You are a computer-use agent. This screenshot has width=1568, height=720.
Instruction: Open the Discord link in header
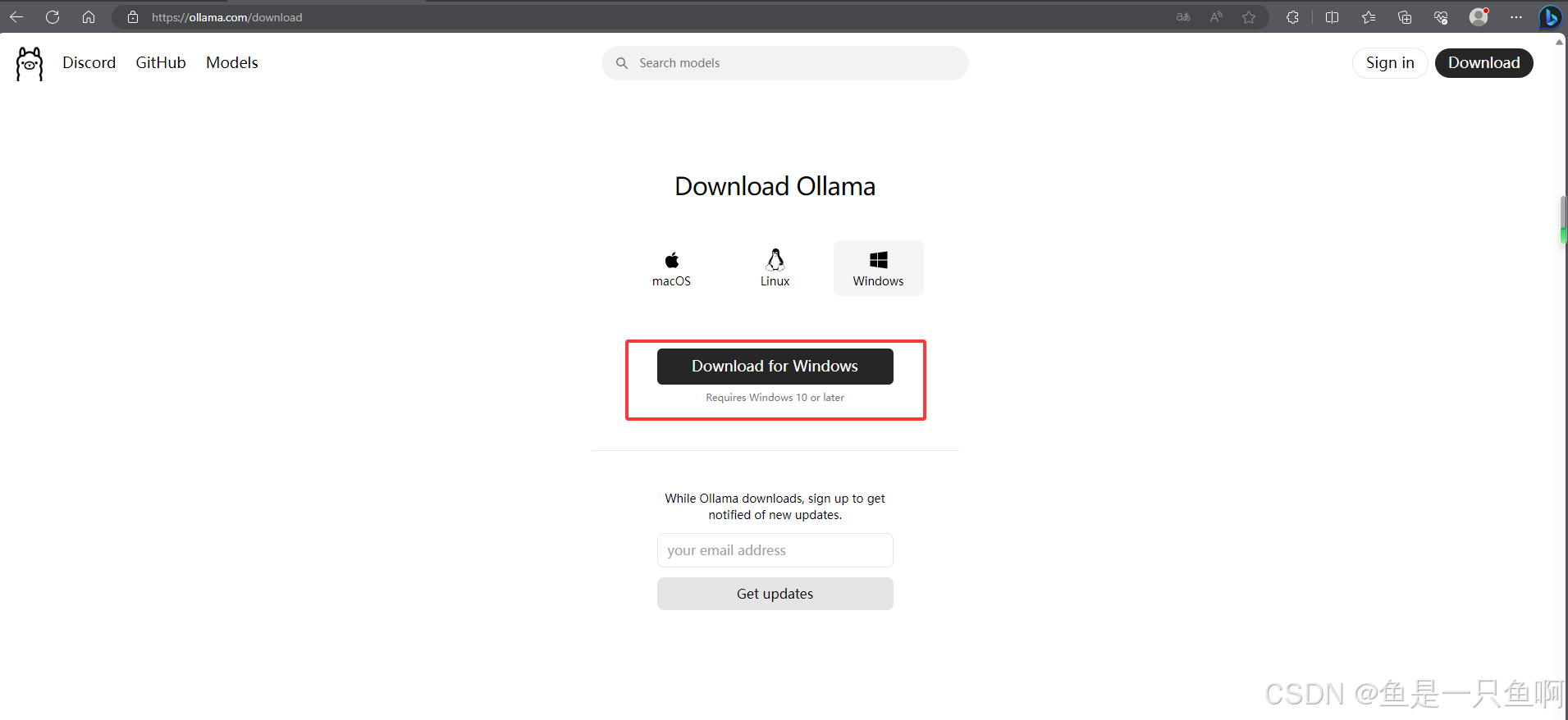tap(89, 63)
